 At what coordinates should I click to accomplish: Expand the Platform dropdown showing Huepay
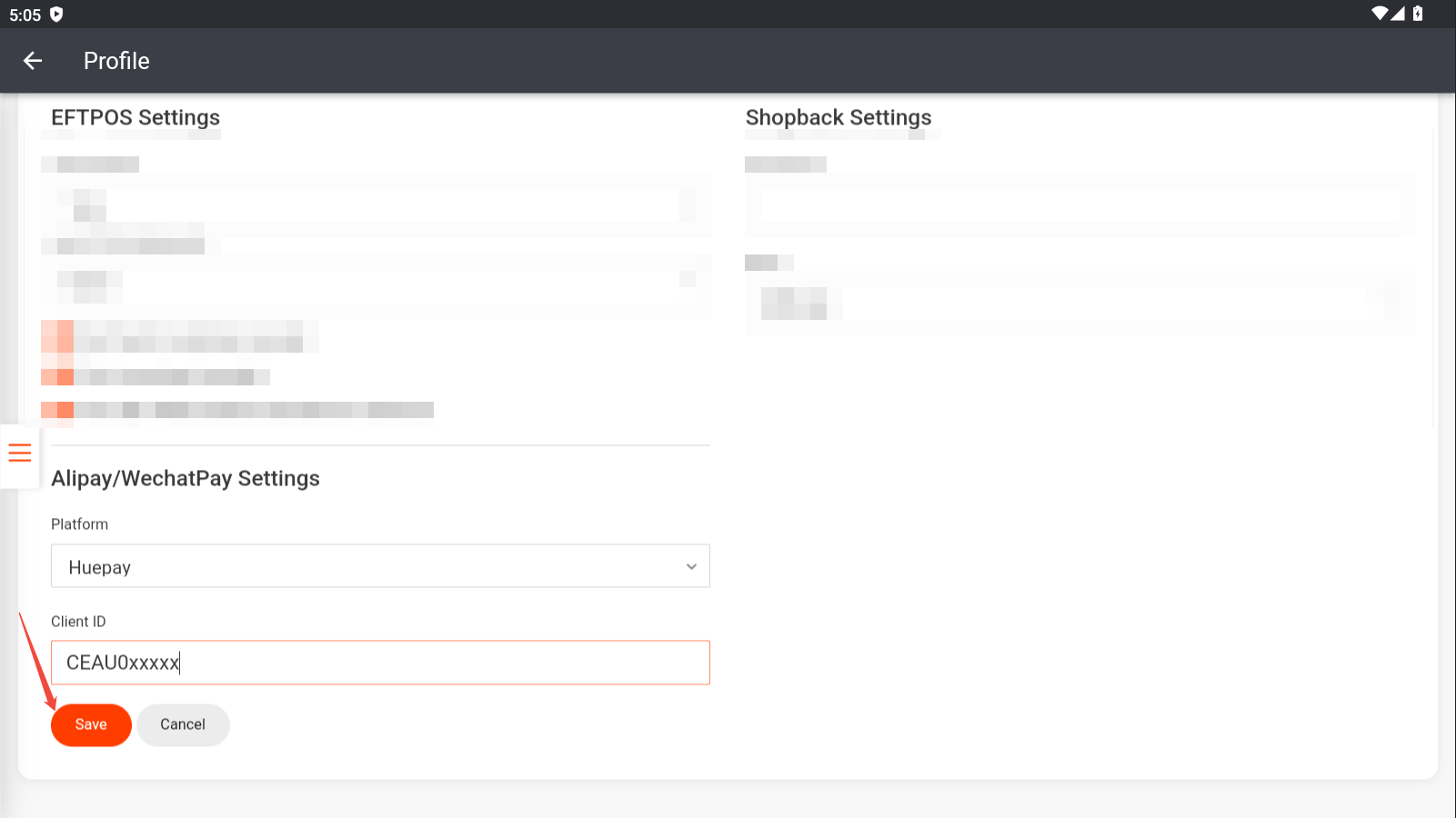(380, 566)
